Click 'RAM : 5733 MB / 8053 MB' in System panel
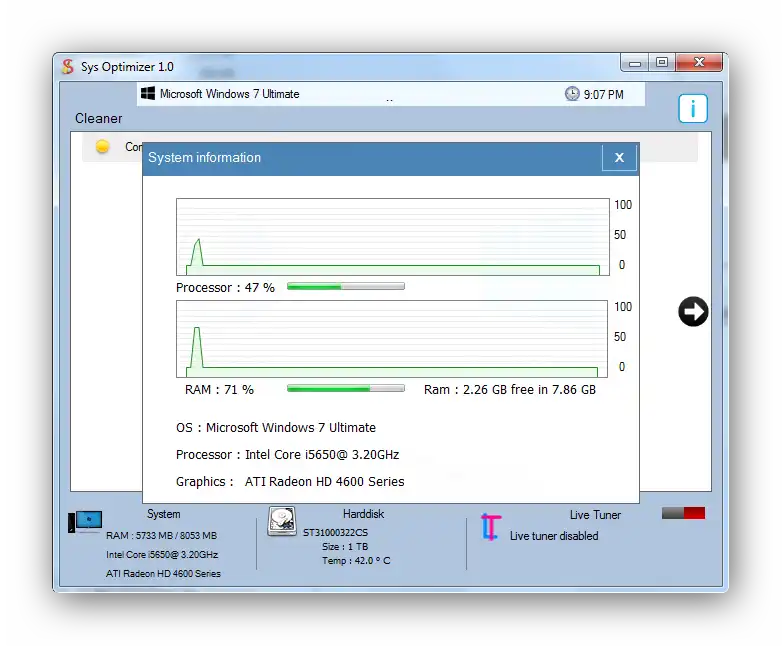782x646 pixels. coord(162,535)
